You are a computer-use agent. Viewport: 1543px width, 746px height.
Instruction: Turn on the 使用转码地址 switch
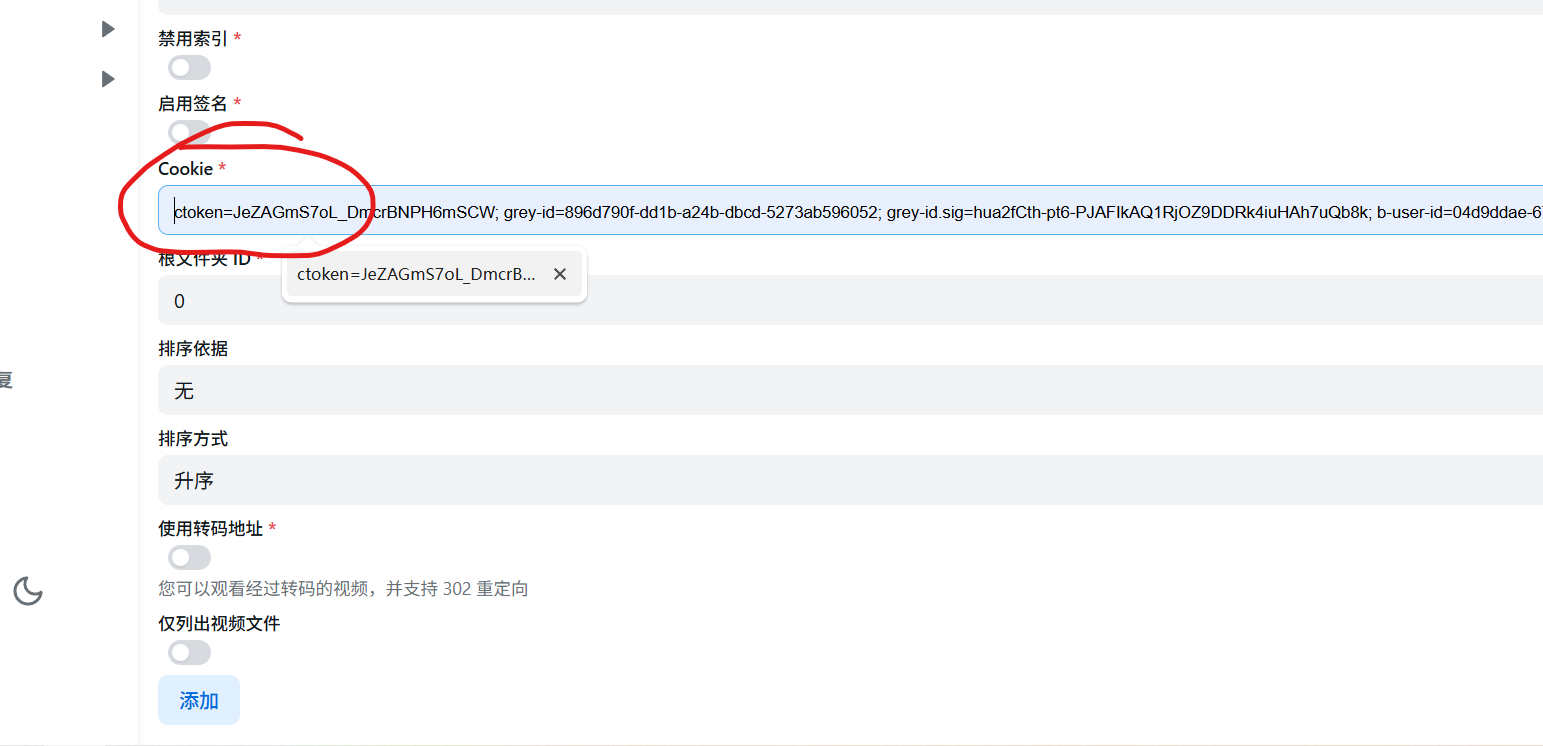pyautogui.click(x=189, y=557)
